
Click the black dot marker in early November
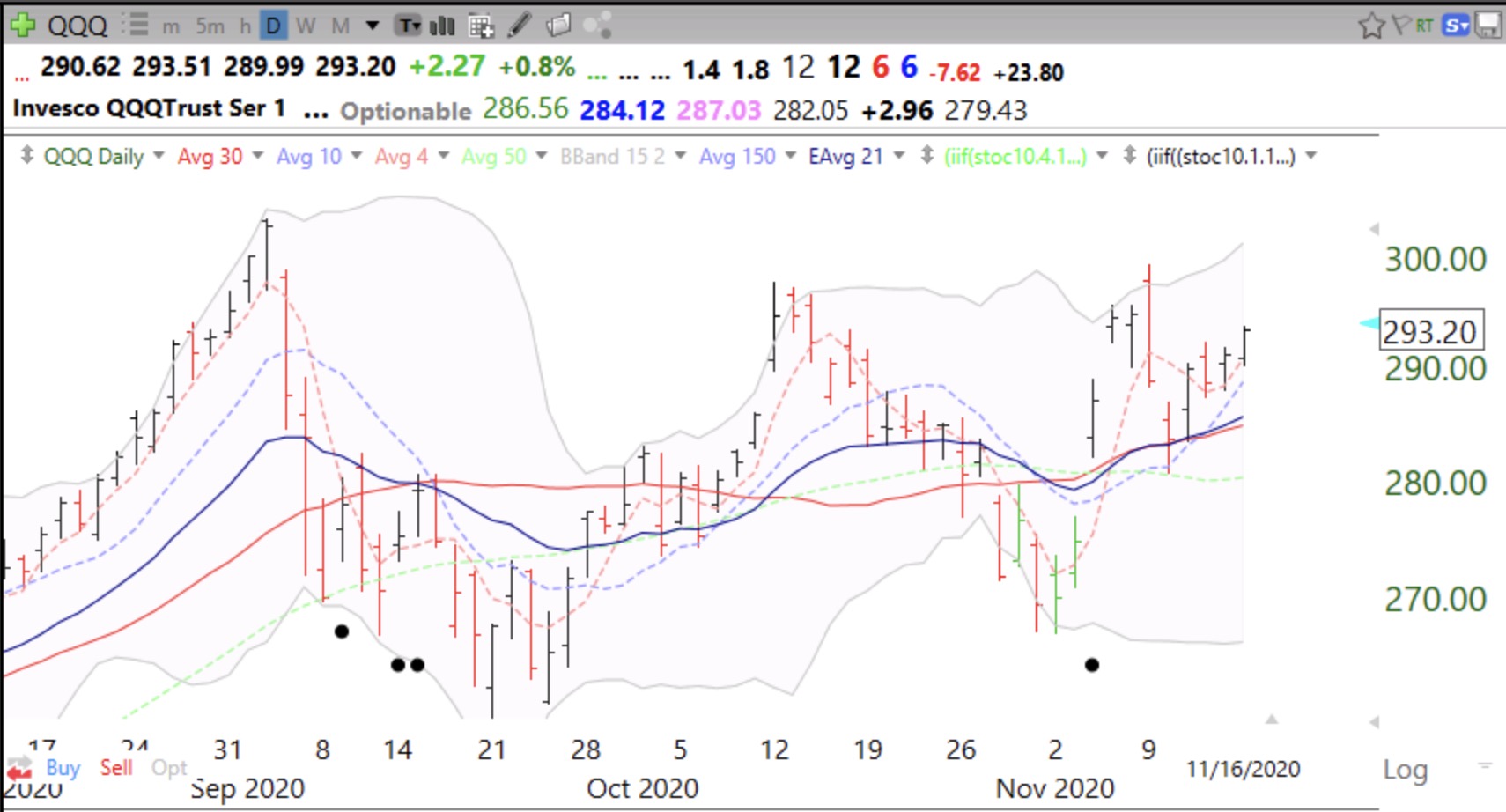[x=1092, y=665]
